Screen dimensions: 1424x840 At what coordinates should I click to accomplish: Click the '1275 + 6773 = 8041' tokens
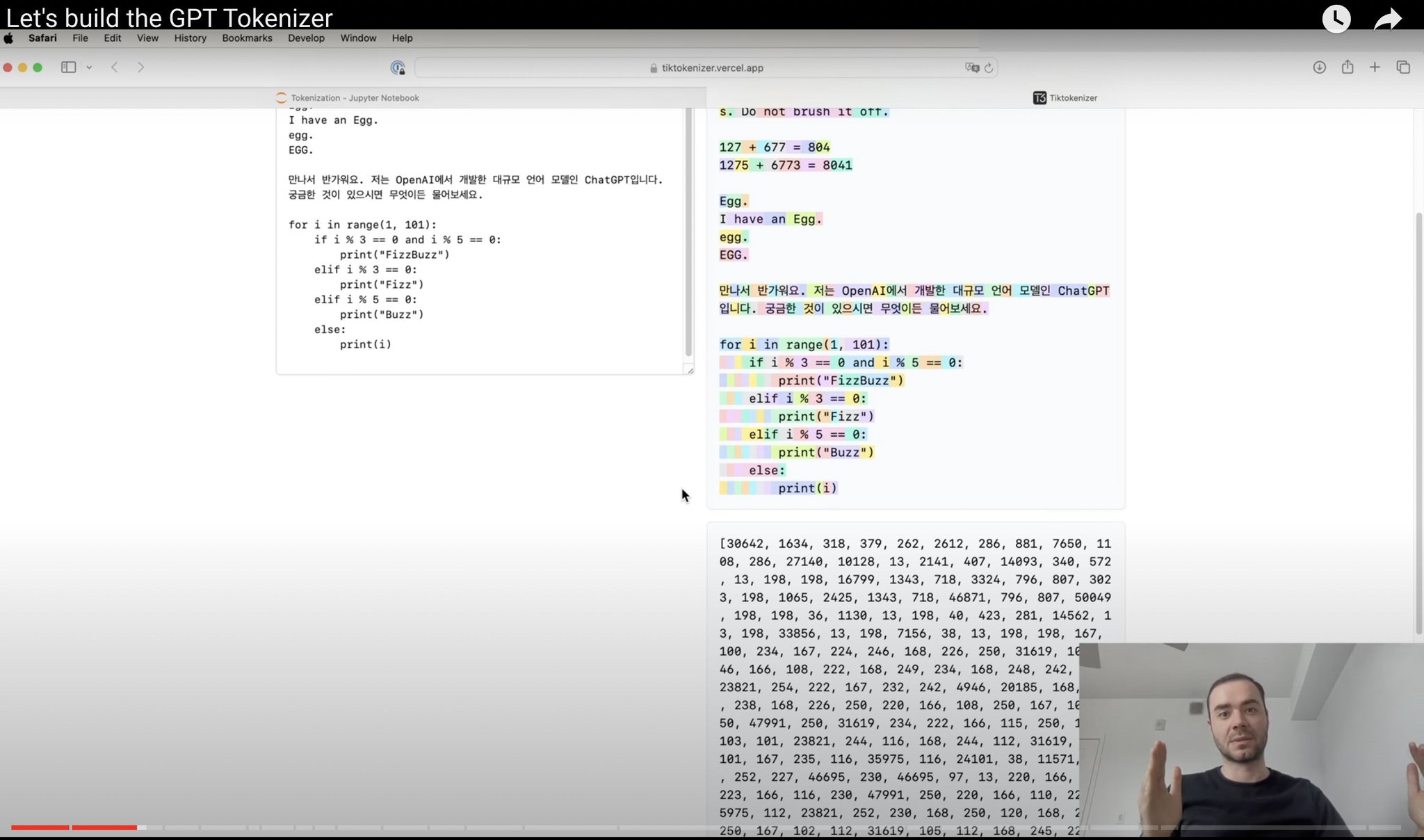point(786,165)
